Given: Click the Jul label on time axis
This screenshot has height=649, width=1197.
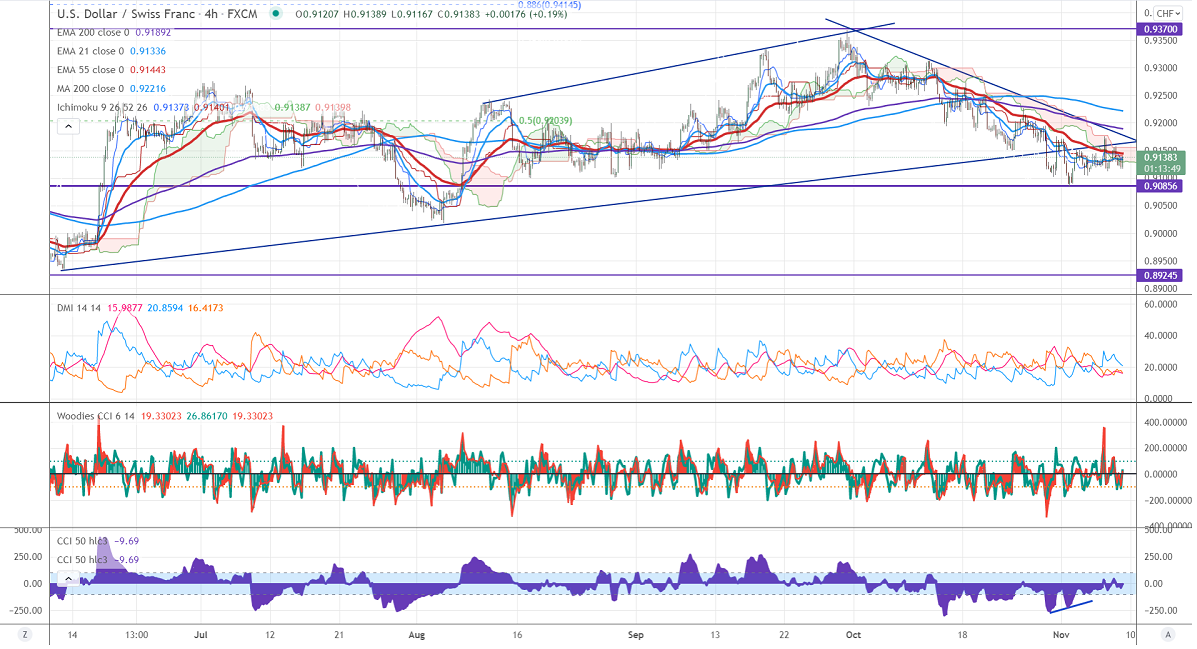Looking at the screenshot, I should (201, 634).
